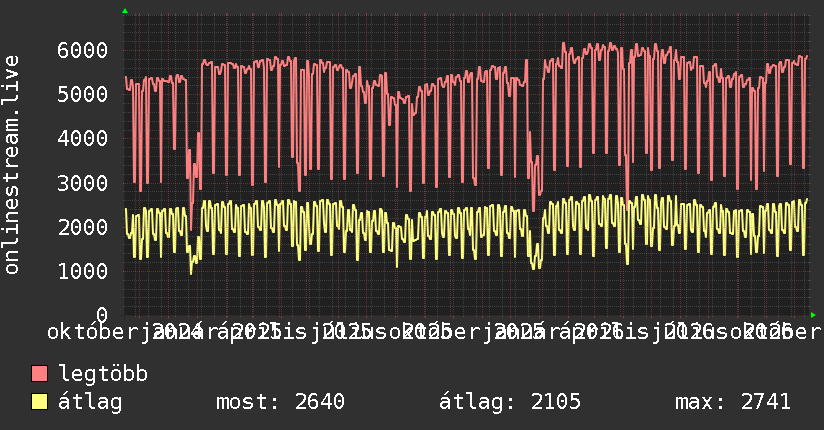This screenshot has width=824, height=430.
Task: Click the pink legtöbb legend swatch
Action: (39, 373)
